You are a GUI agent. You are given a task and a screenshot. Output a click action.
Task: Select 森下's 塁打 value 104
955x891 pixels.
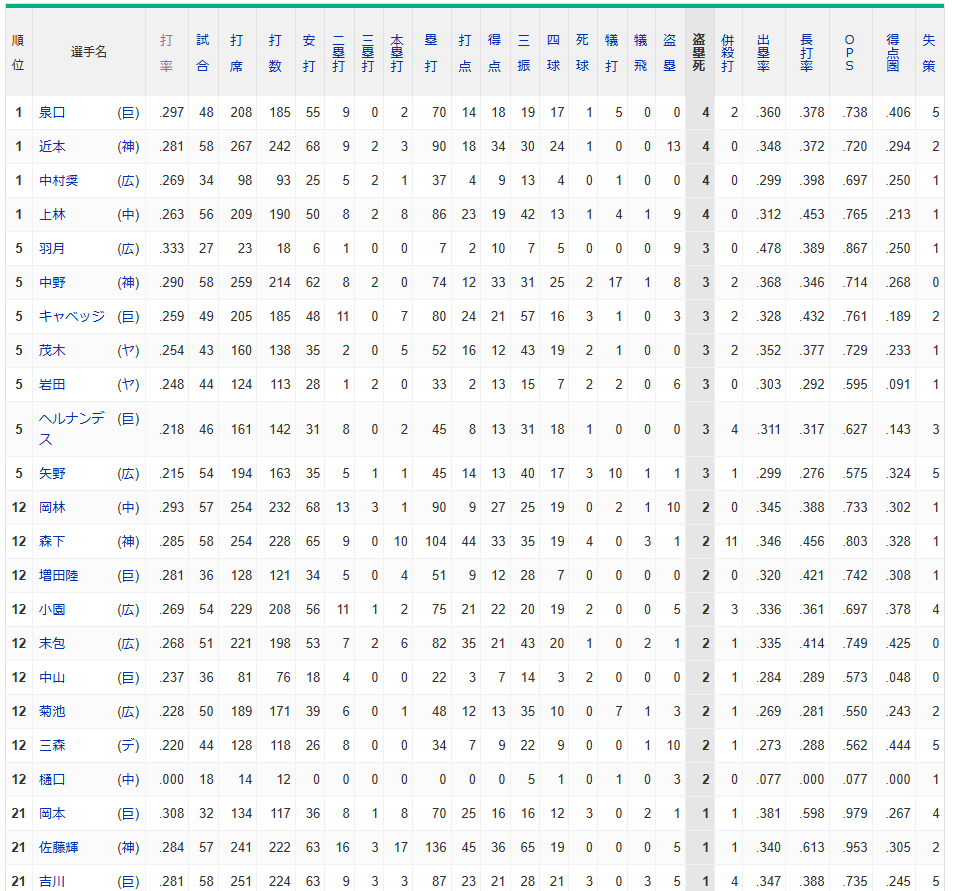coord(436,541)
